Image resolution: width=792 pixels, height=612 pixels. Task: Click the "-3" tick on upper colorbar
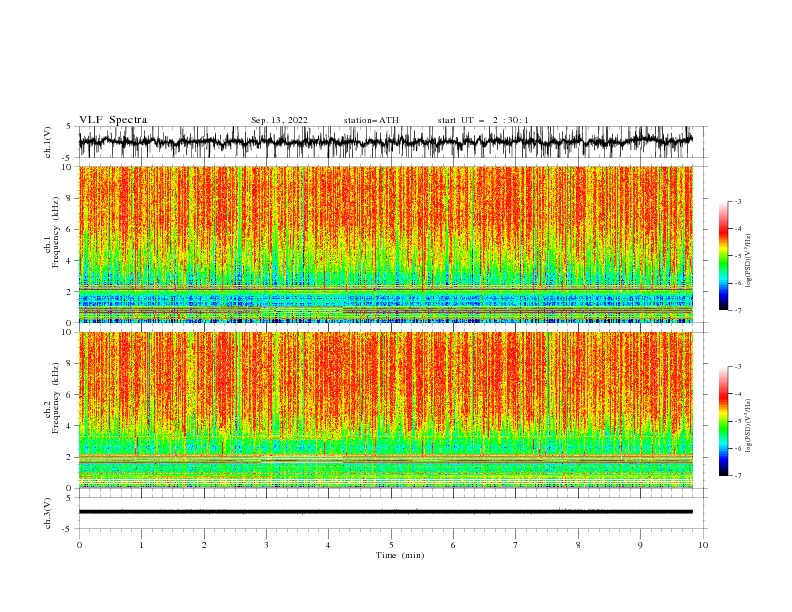[737, 201]
